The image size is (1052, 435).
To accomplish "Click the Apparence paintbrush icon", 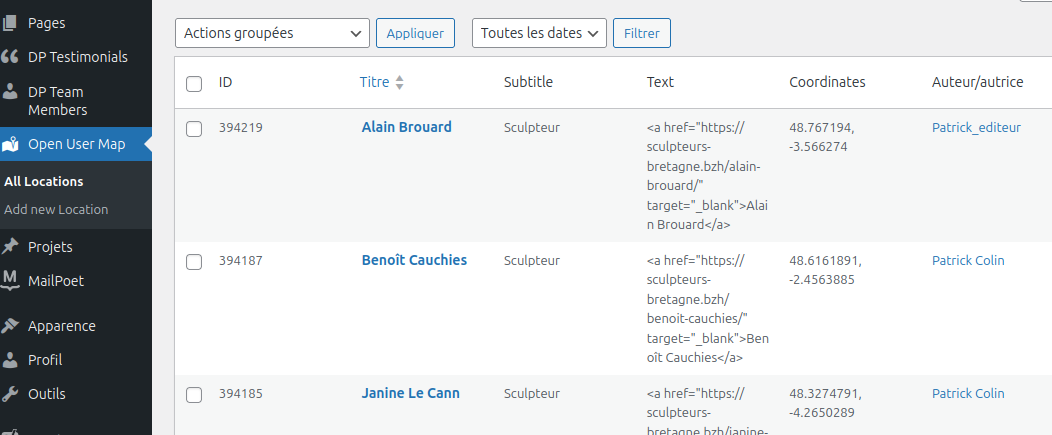I will click(11, 325).
